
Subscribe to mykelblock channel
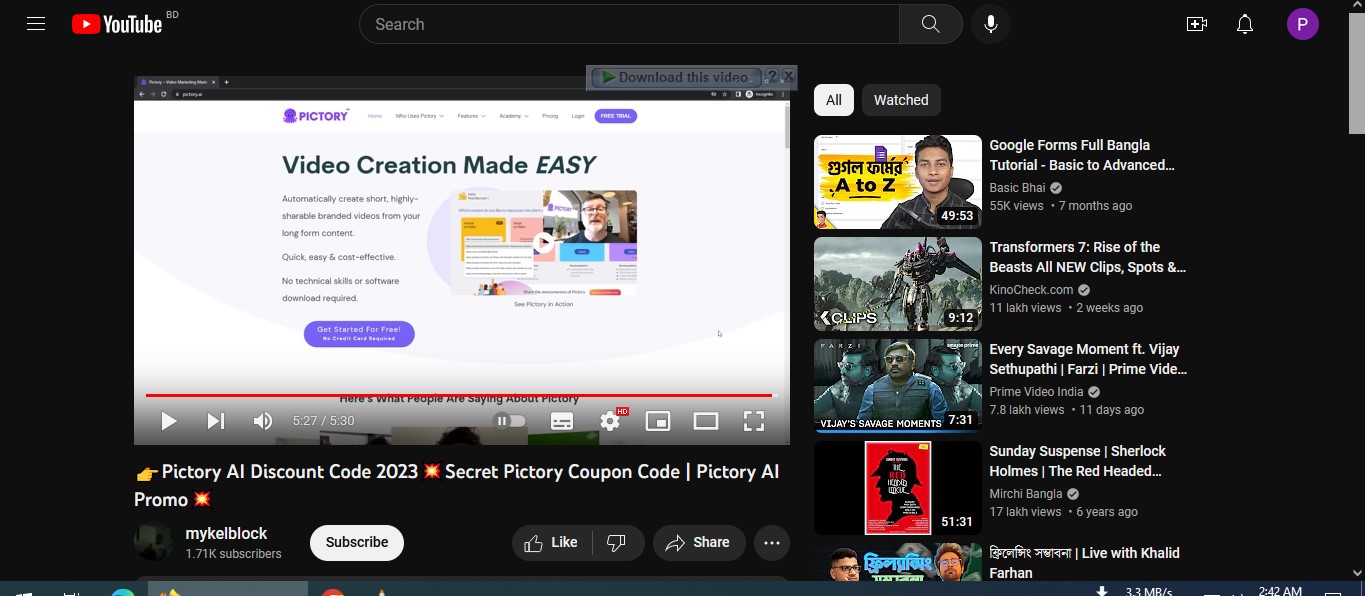357,543
